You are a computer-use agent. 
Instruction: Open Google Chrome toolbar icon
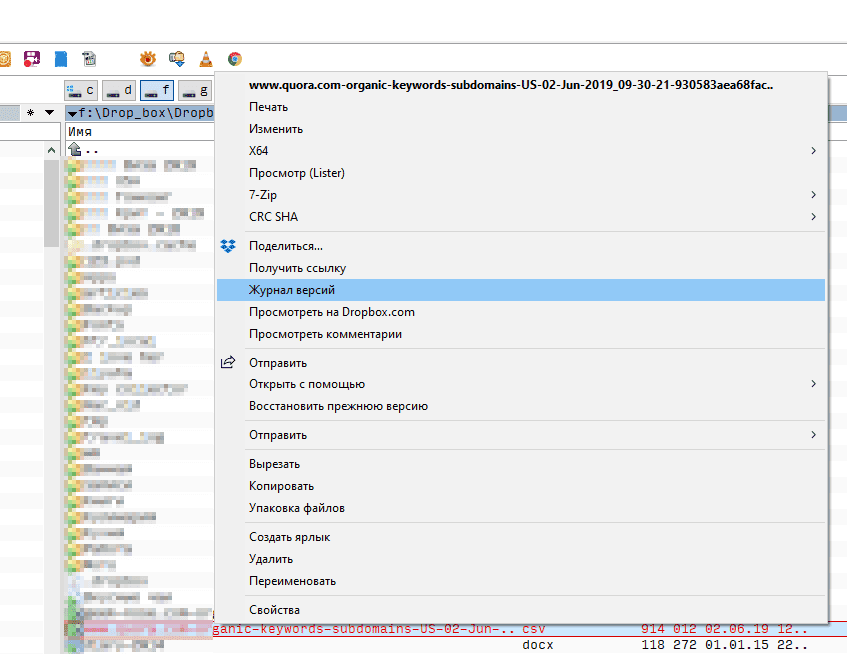(235, 59)
